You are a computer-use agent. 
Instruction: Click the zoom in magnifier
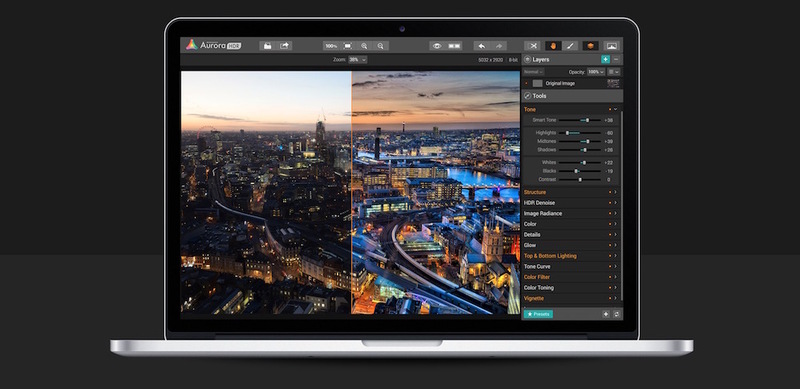click(x=364, y=46)
